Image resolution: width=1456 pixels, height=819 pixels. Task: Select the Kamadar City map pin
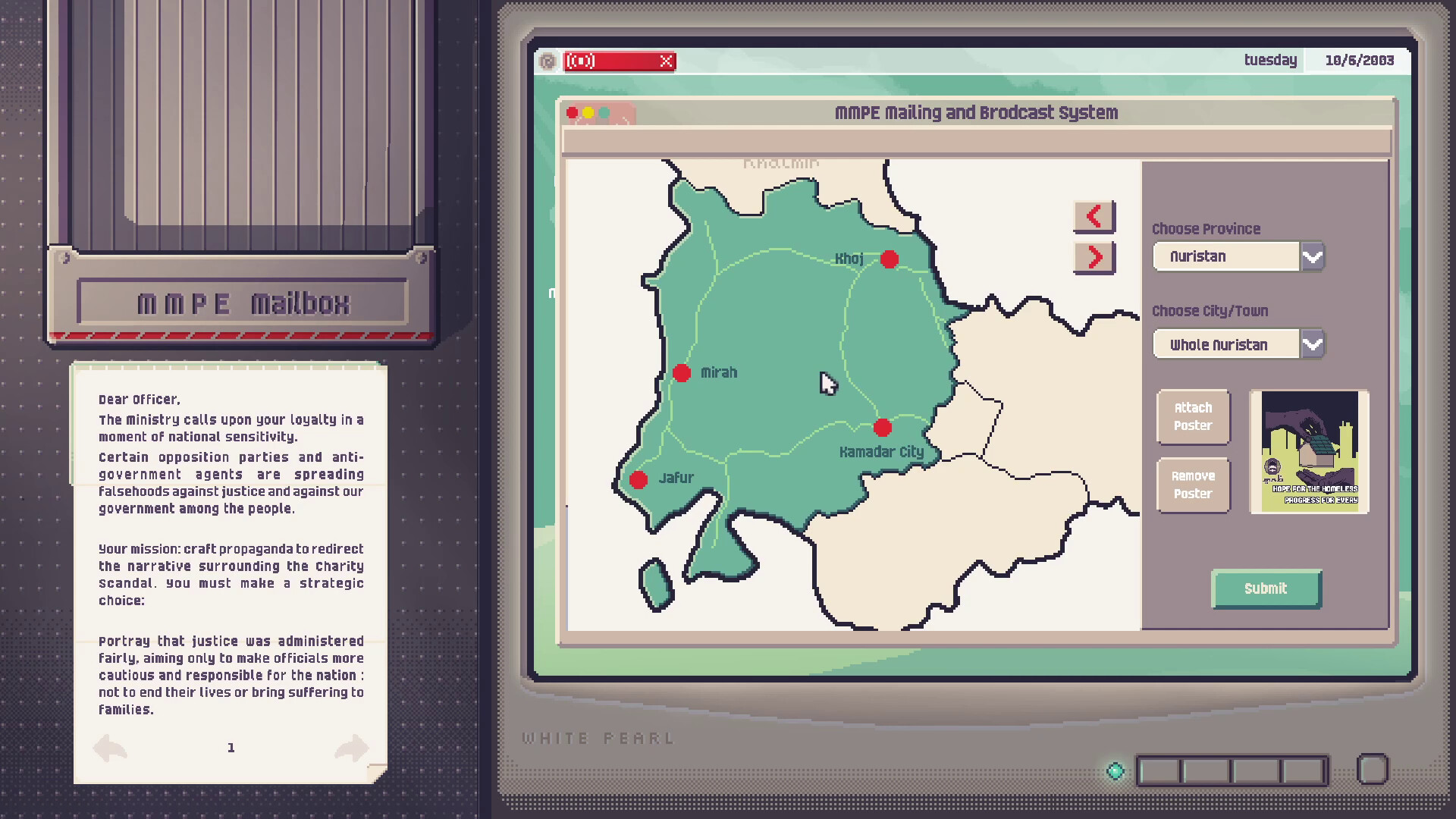(882, 428)
